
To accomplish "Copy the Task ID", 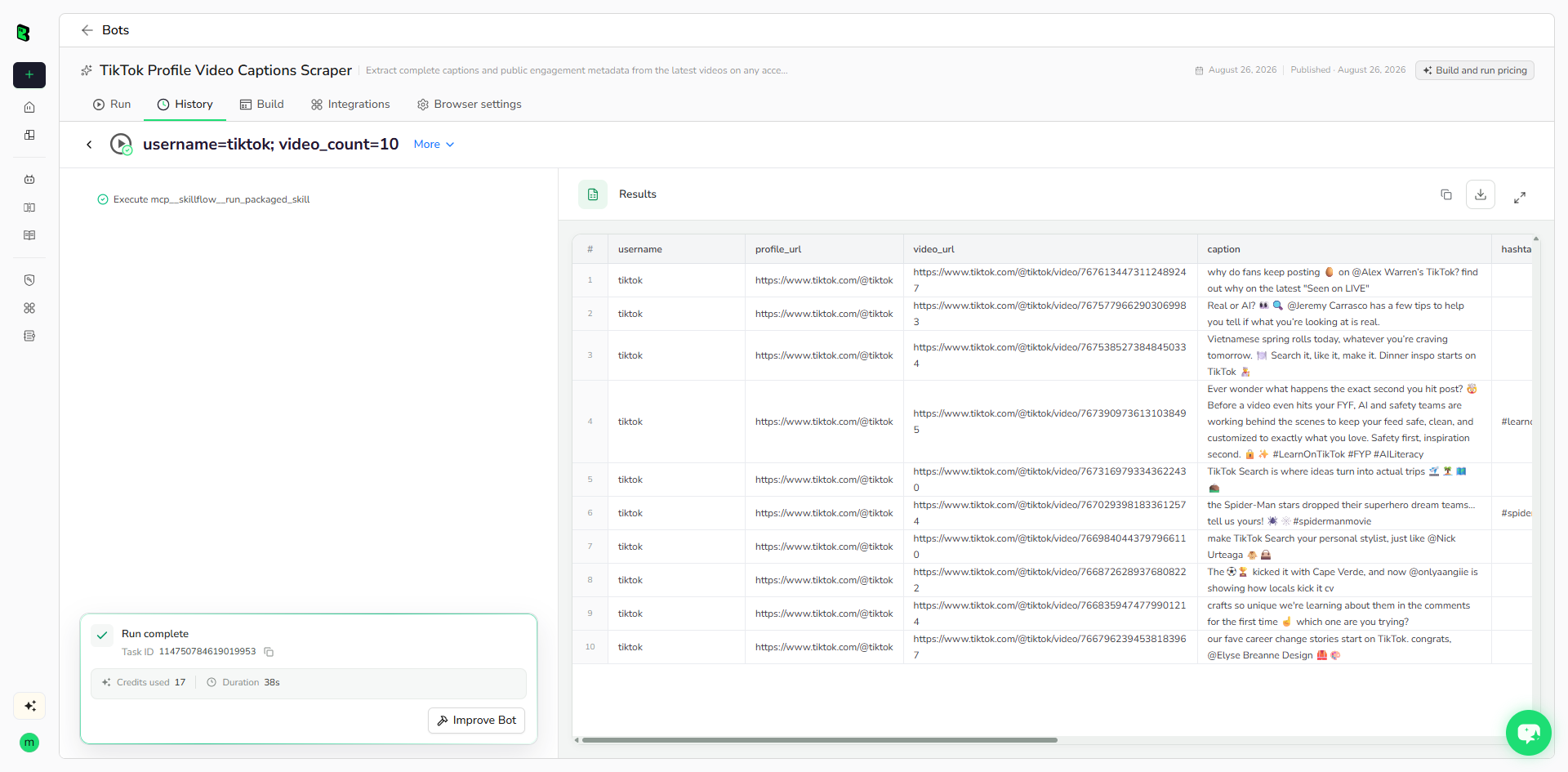I will pos(269,652).
